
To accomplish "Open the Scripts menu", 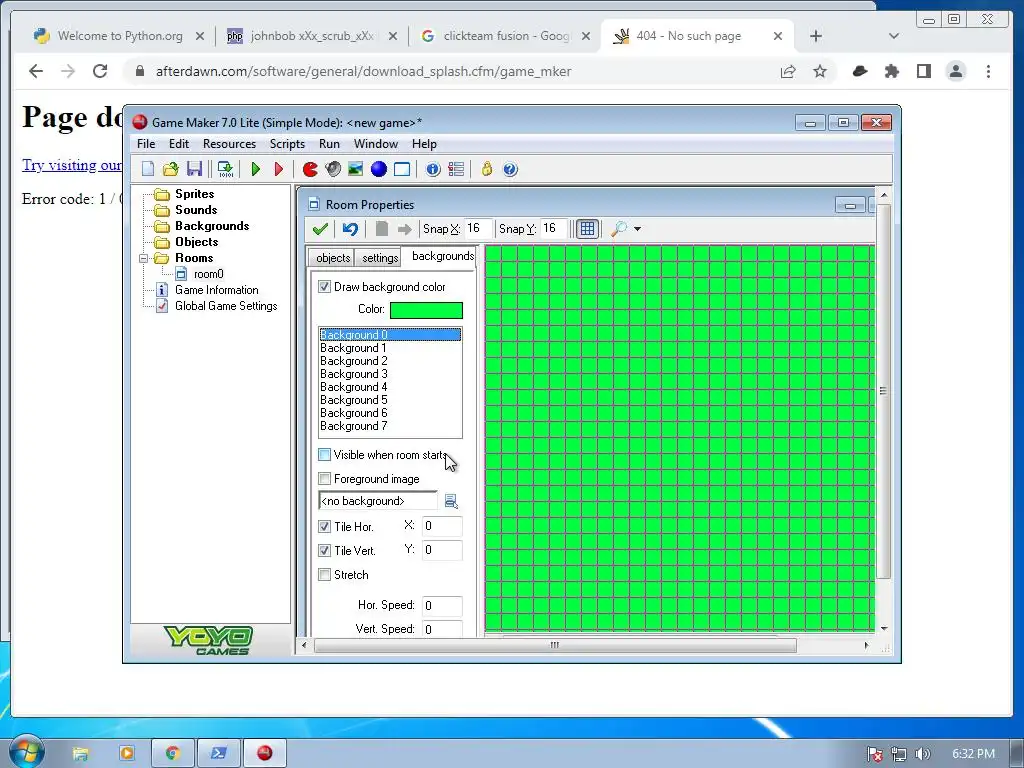I will (287, 144).
